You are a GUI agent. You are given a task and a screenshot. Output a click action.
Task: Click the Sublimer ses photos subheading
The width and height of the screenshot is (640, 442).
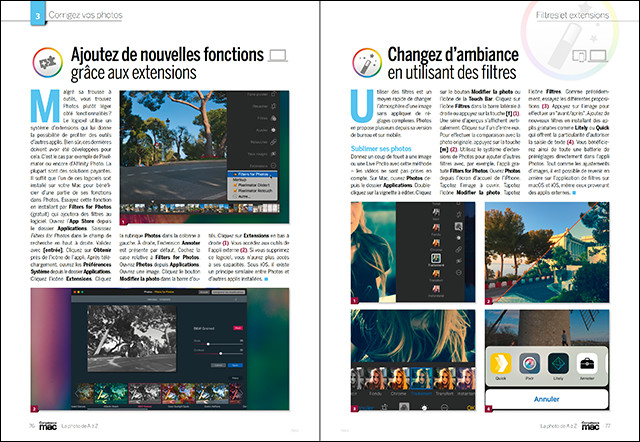coord(381,149)
